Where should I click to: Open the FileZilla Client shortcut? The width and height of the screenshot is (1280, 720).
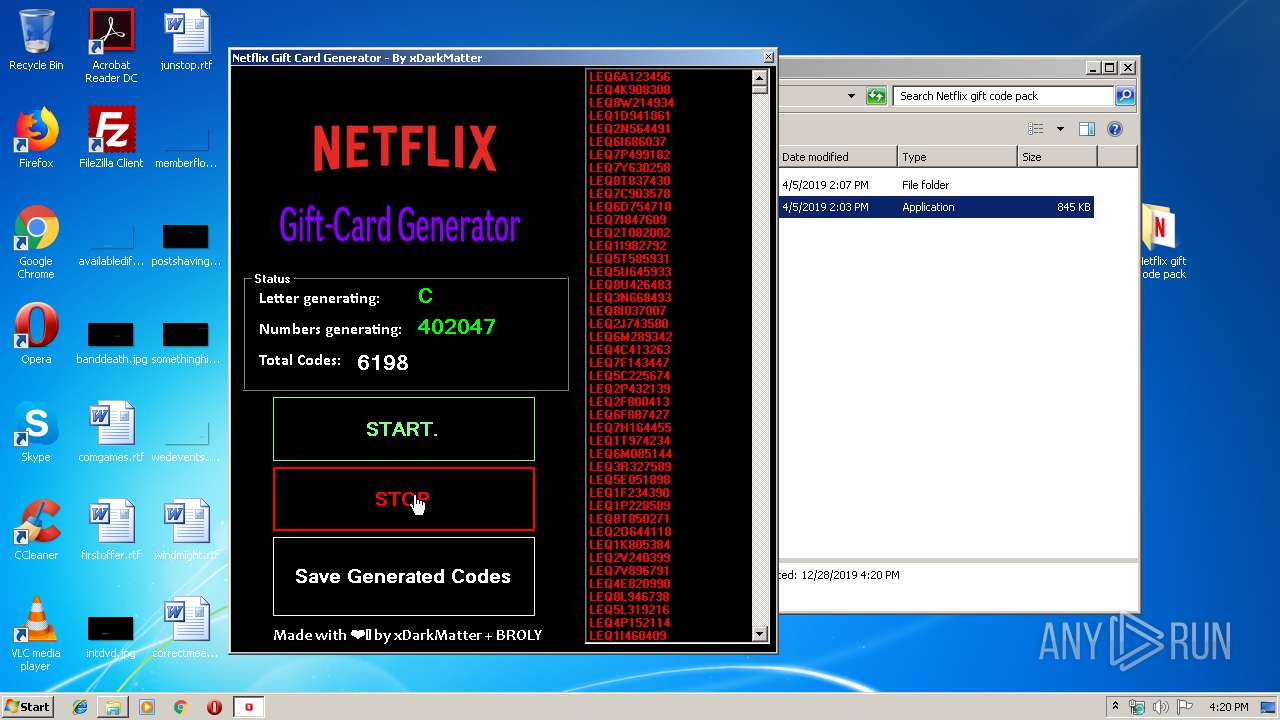coord(111,137)
